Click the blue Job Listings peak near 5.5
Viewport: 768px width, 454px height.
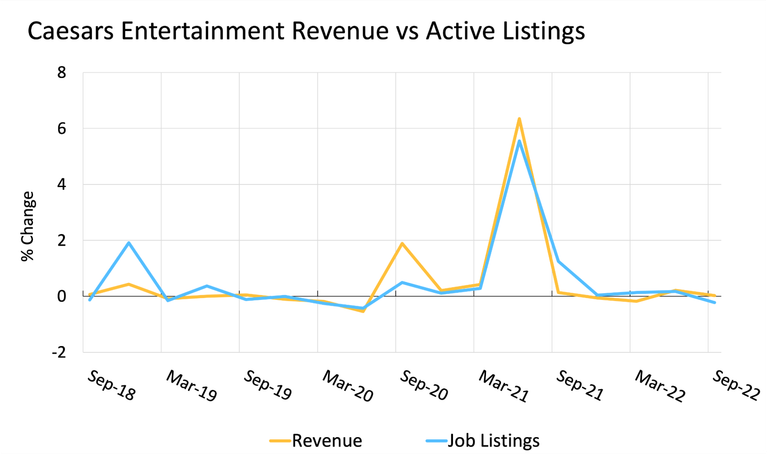(519, 142)
